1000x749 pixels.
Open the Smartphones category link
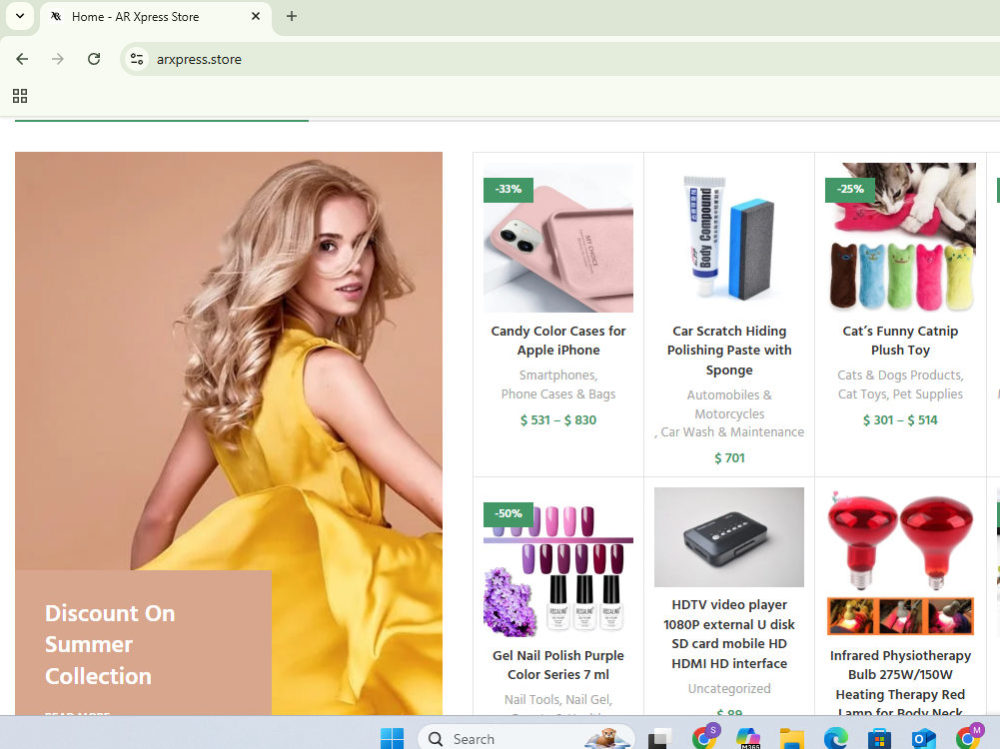tap(558, 375)
